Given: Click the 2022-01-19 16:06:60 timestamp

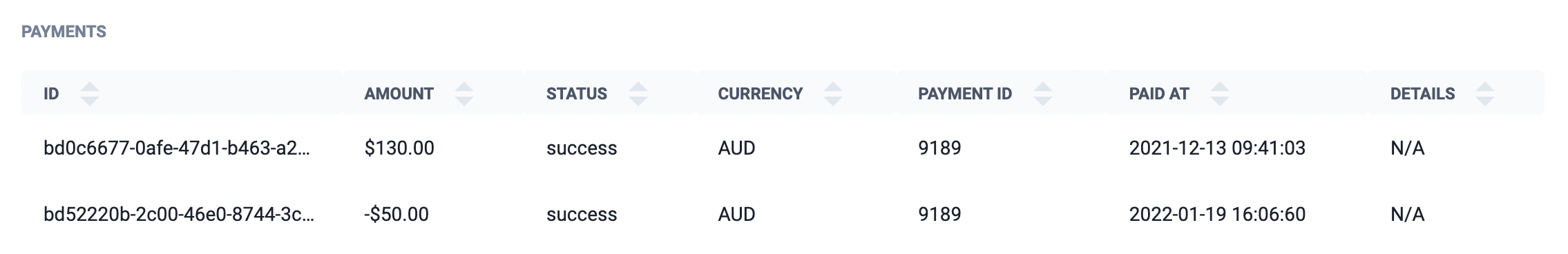Looking at the screenshot, I should (x=1217, y=214).
